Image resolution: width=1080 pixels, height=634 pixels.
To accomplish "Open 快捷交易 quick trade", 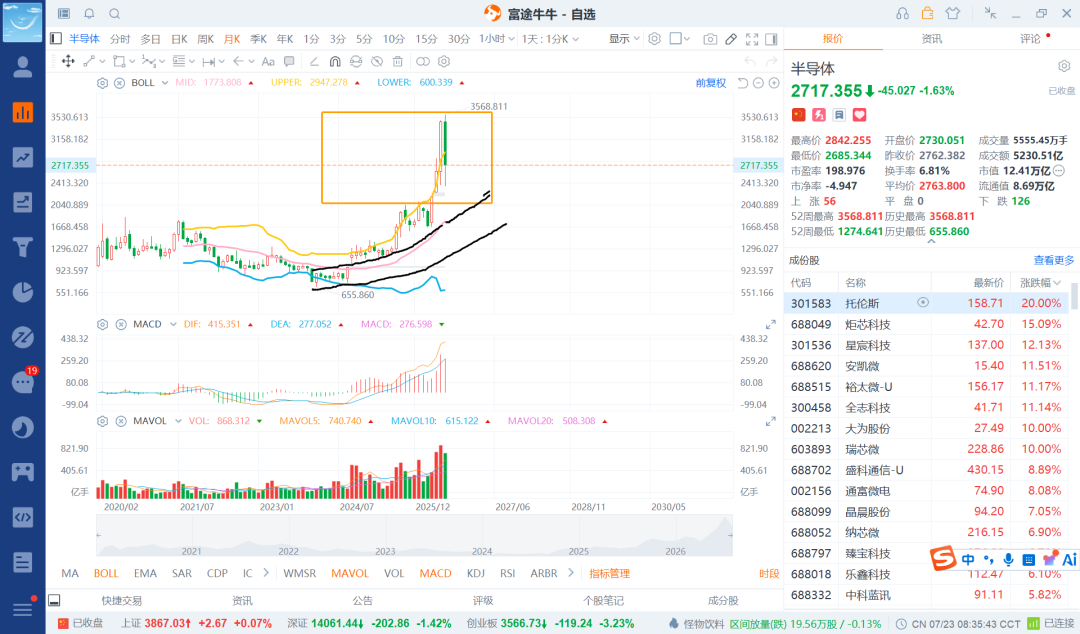I will (122, 600).
